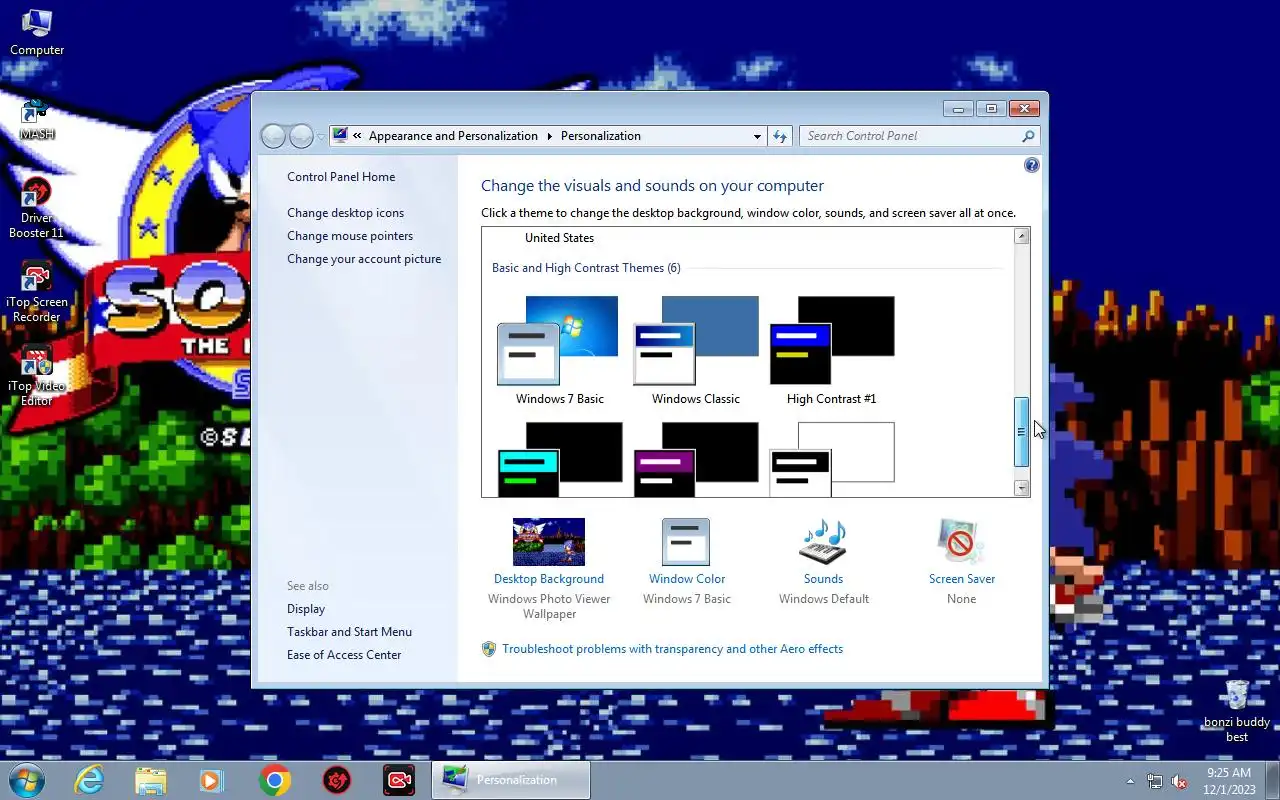Go back using the Back arrow button

[x=273, y=136]
